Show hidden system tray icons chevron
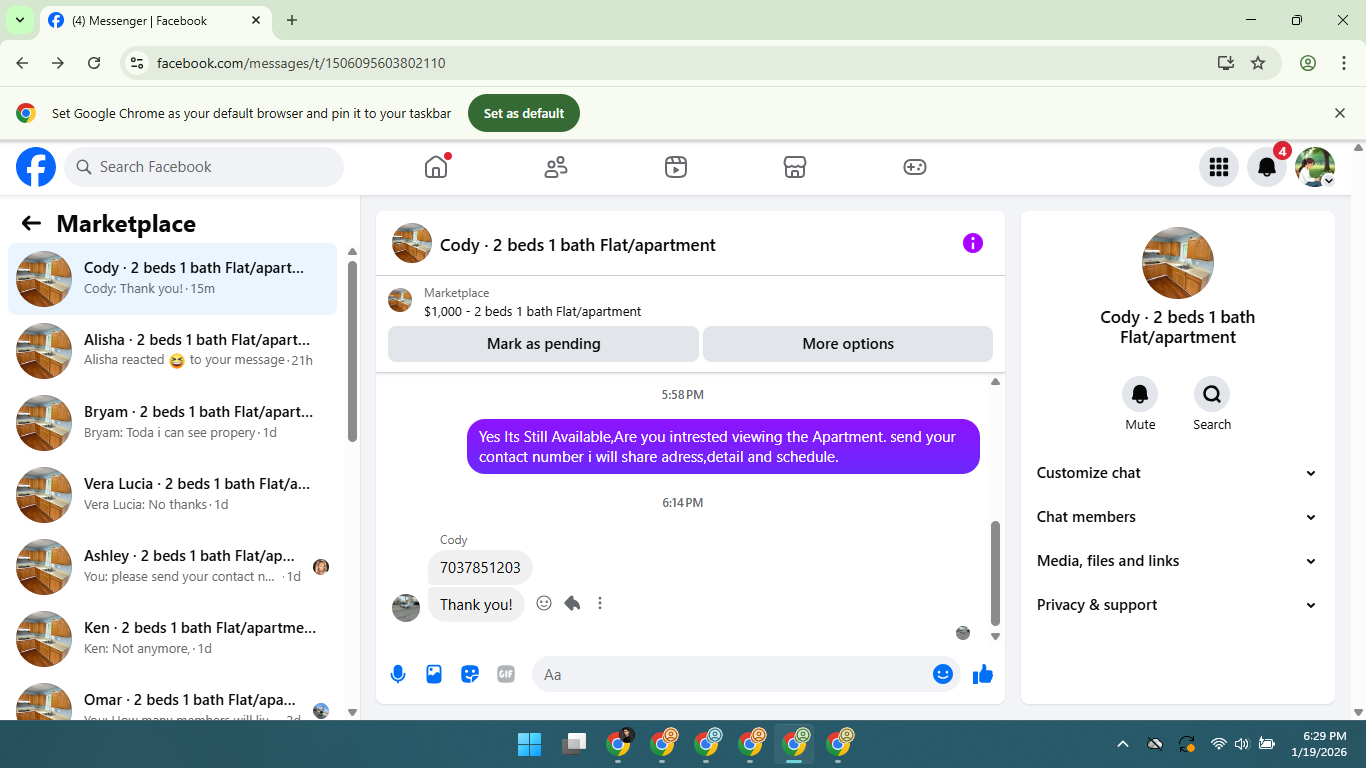The width and height of the screenshot is (1366, 768). 1122,744
